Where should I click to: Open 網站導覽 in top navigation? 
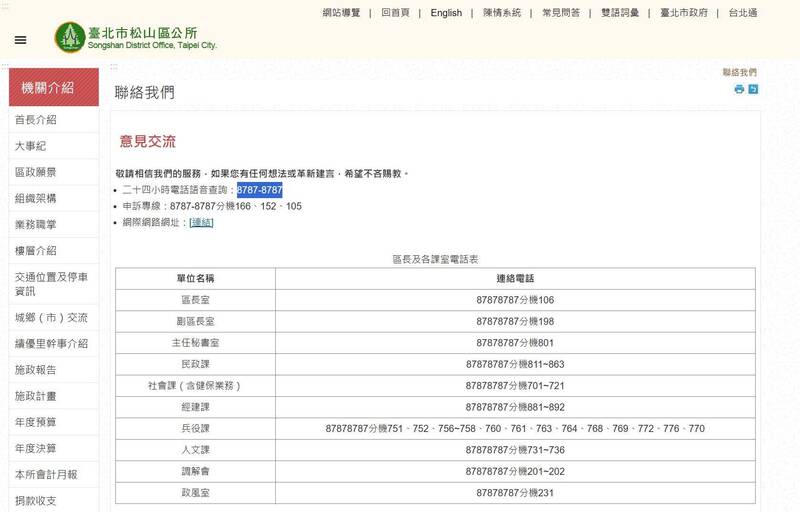[341, 13]
